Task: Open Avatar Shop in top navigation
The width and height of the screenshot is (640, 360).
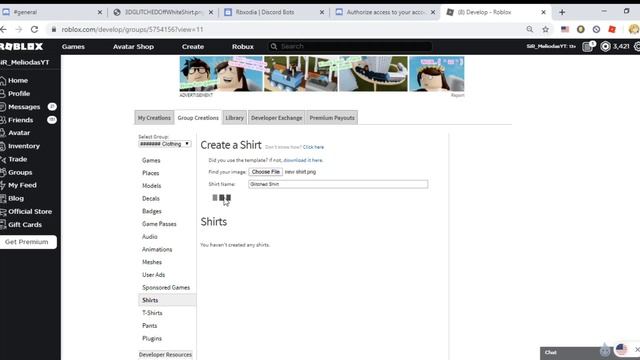Action: pos(133,47)
